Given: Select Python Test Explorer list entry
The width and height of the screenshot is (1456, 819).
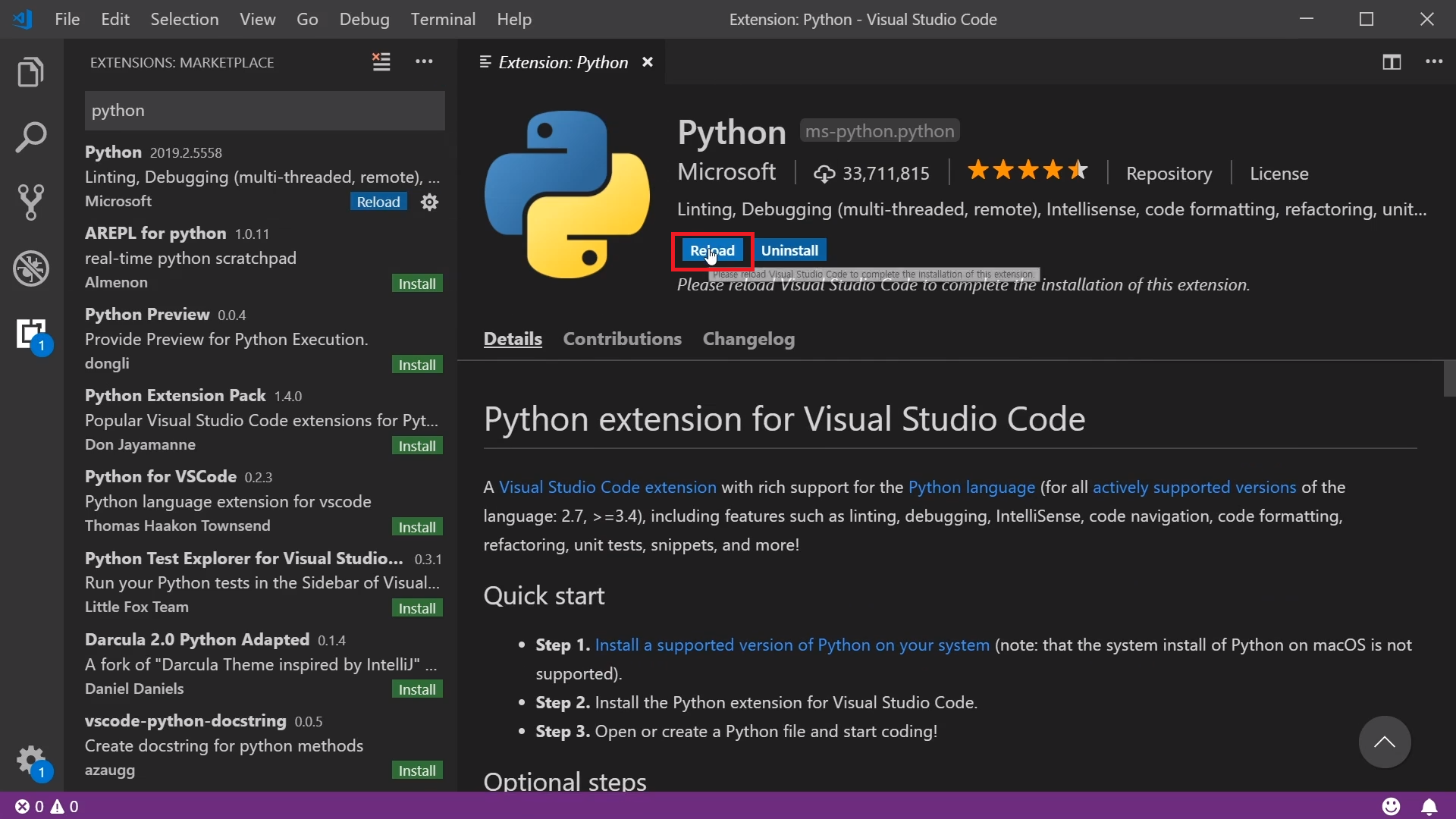Looking at the screenshot, I should tap(262, 582).
